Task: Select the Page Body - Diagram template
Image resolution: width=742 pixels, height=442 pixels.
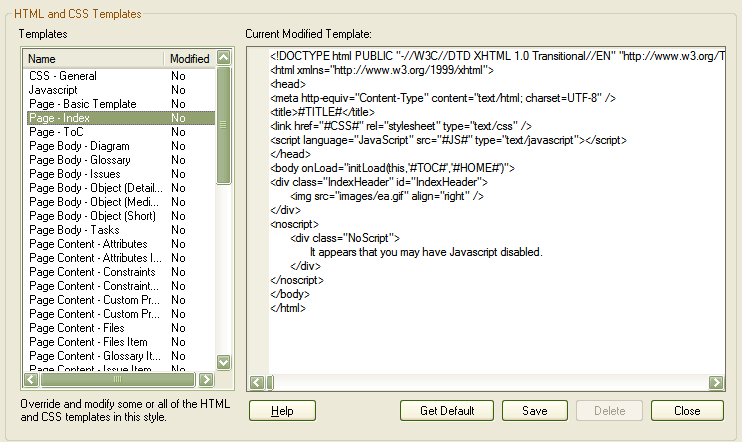Action: click(x=121, y=146)
